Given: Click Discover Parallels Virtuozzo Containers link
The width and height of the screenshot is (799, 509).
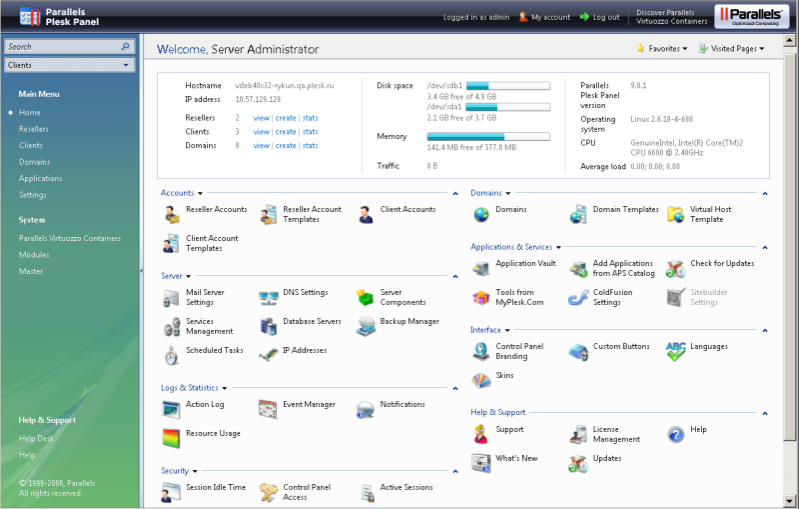Looking at the screenshot, I should (672, 17).
